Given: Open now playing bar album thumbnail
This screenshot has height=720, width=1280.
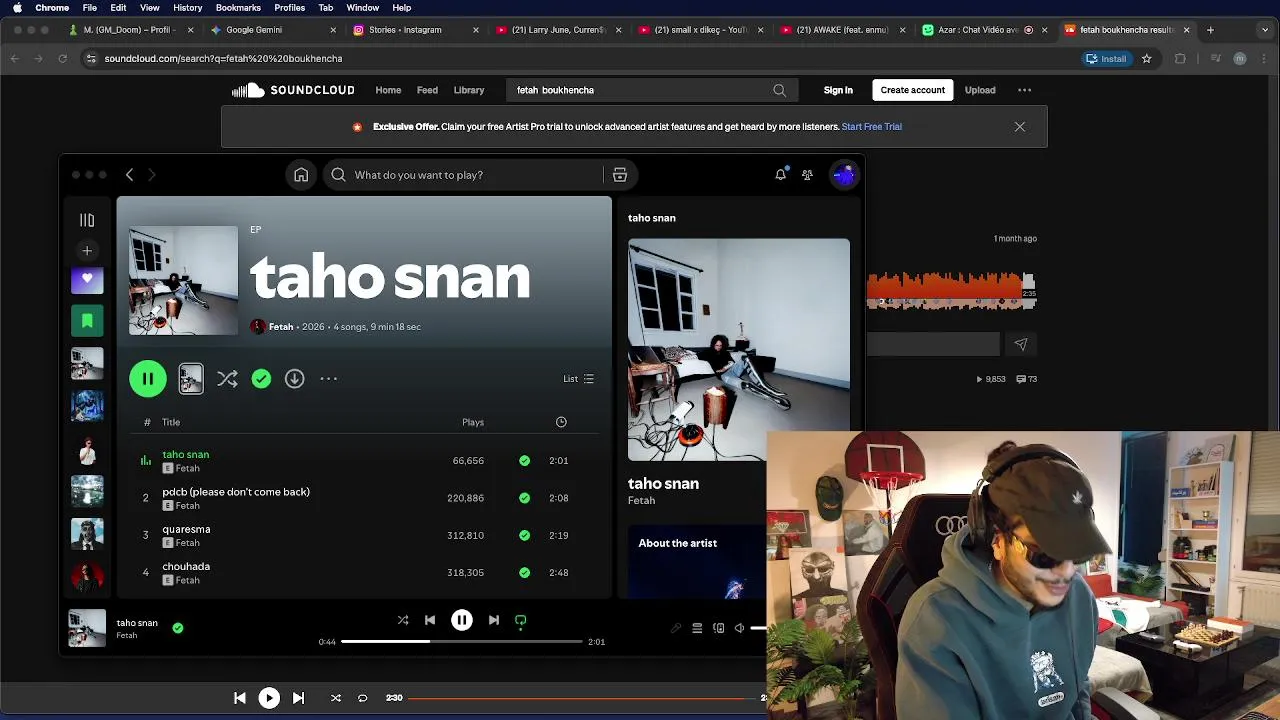Looking at the screenshot, I should 87,628.
